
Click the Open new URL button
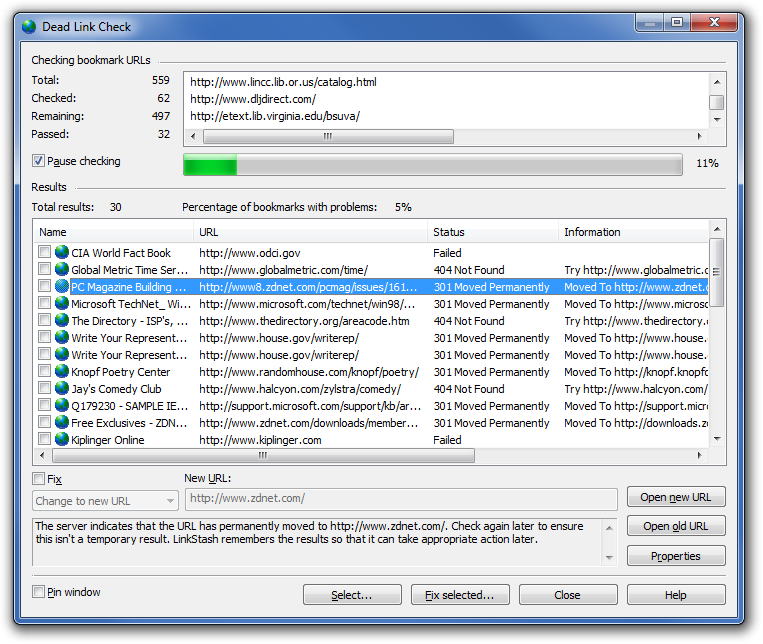[x=676, y=498]
